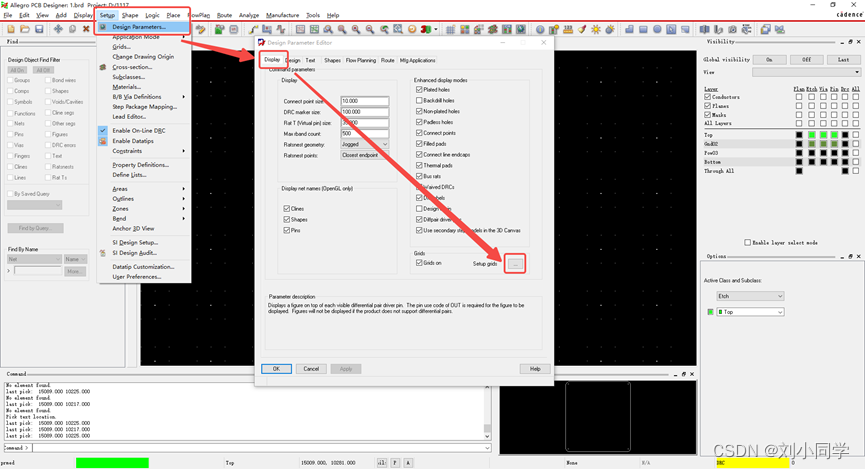Expand the Active Class Etch dropdown
The width and height of the screenshot is (865, 469).
tap(751, 296)
